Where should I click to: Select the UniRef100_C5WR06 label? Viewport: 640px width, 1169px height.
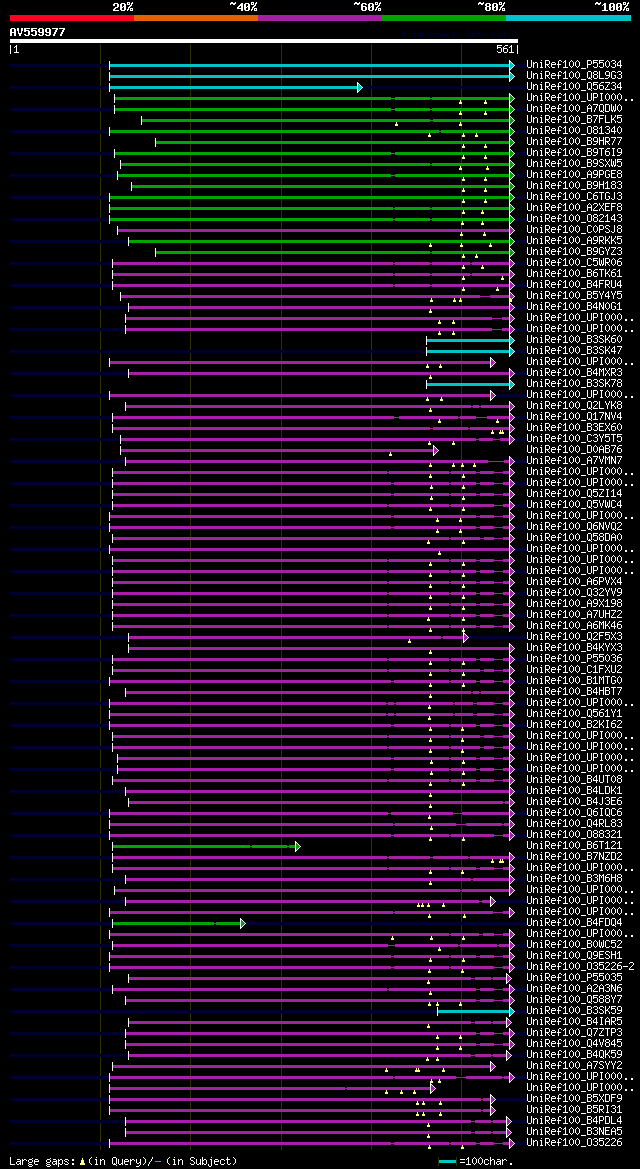pyautogui.click(x=574, y=262)
